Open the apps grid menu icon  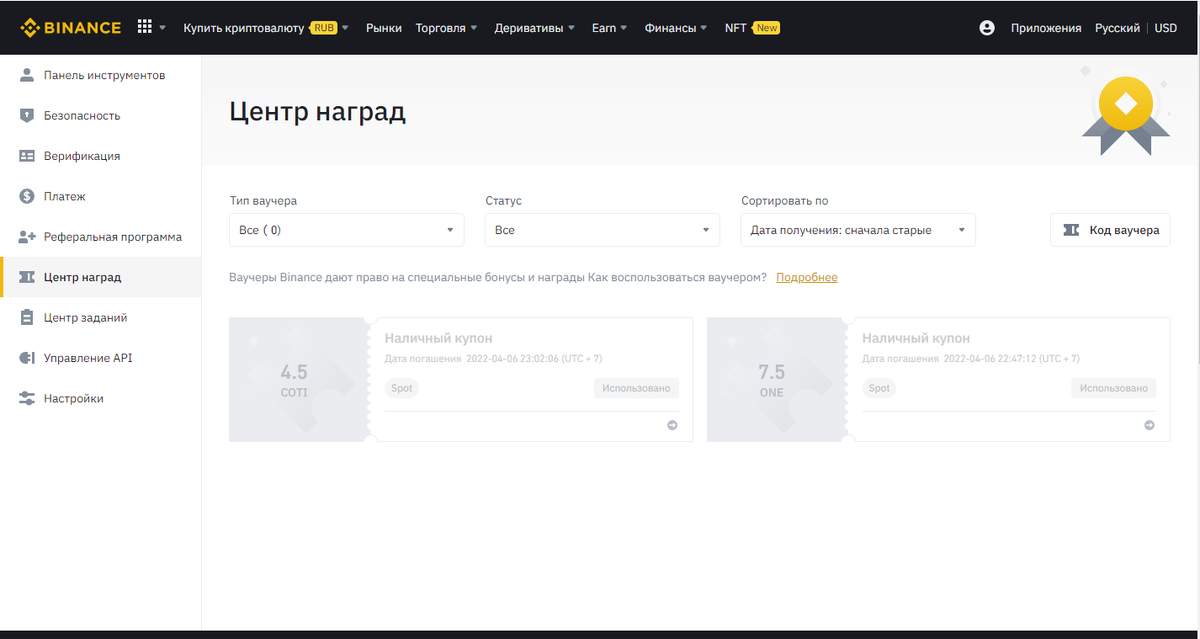145,27
